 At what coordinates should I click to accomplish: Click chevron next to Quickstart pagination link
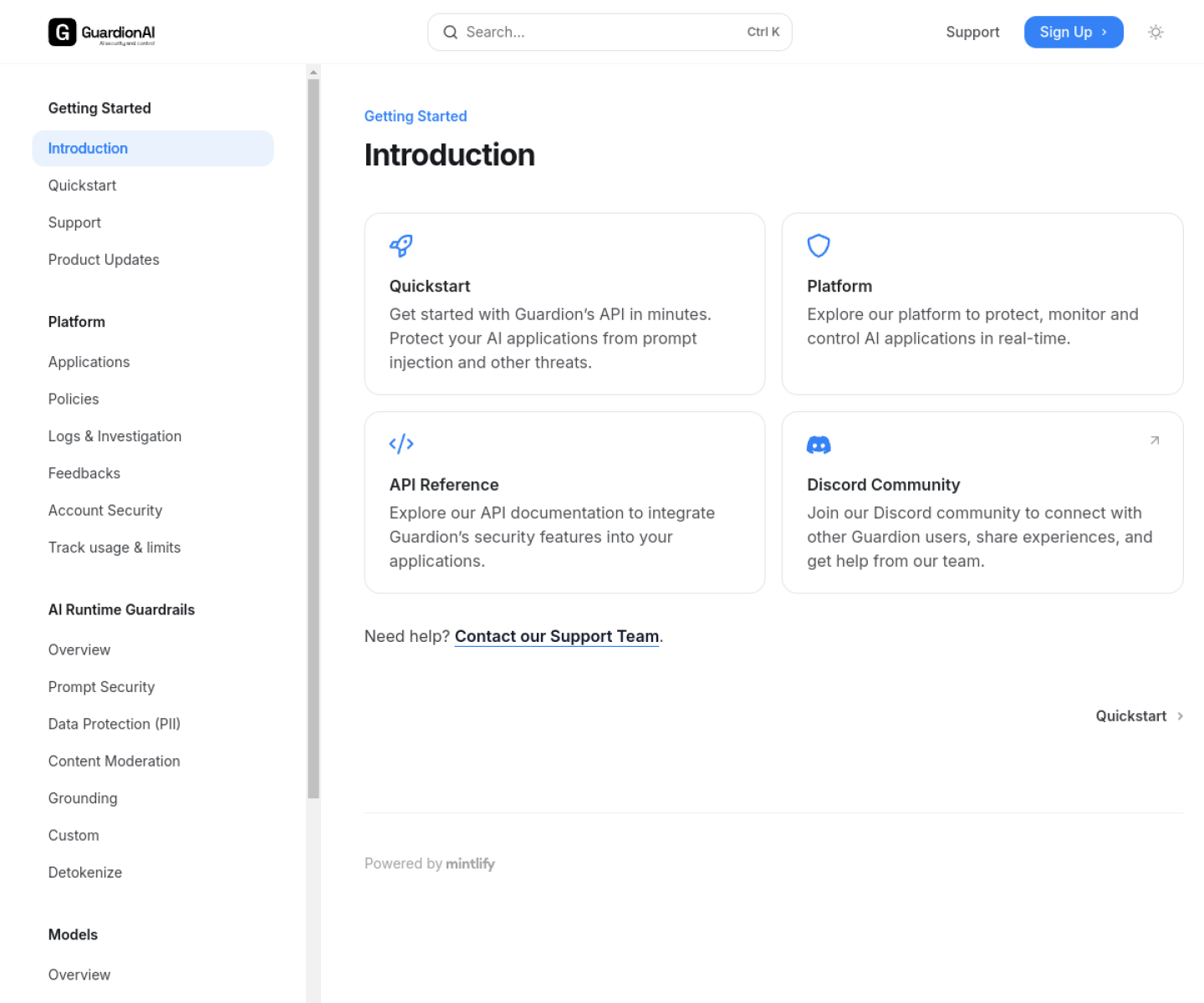(x=1180, y=716)
